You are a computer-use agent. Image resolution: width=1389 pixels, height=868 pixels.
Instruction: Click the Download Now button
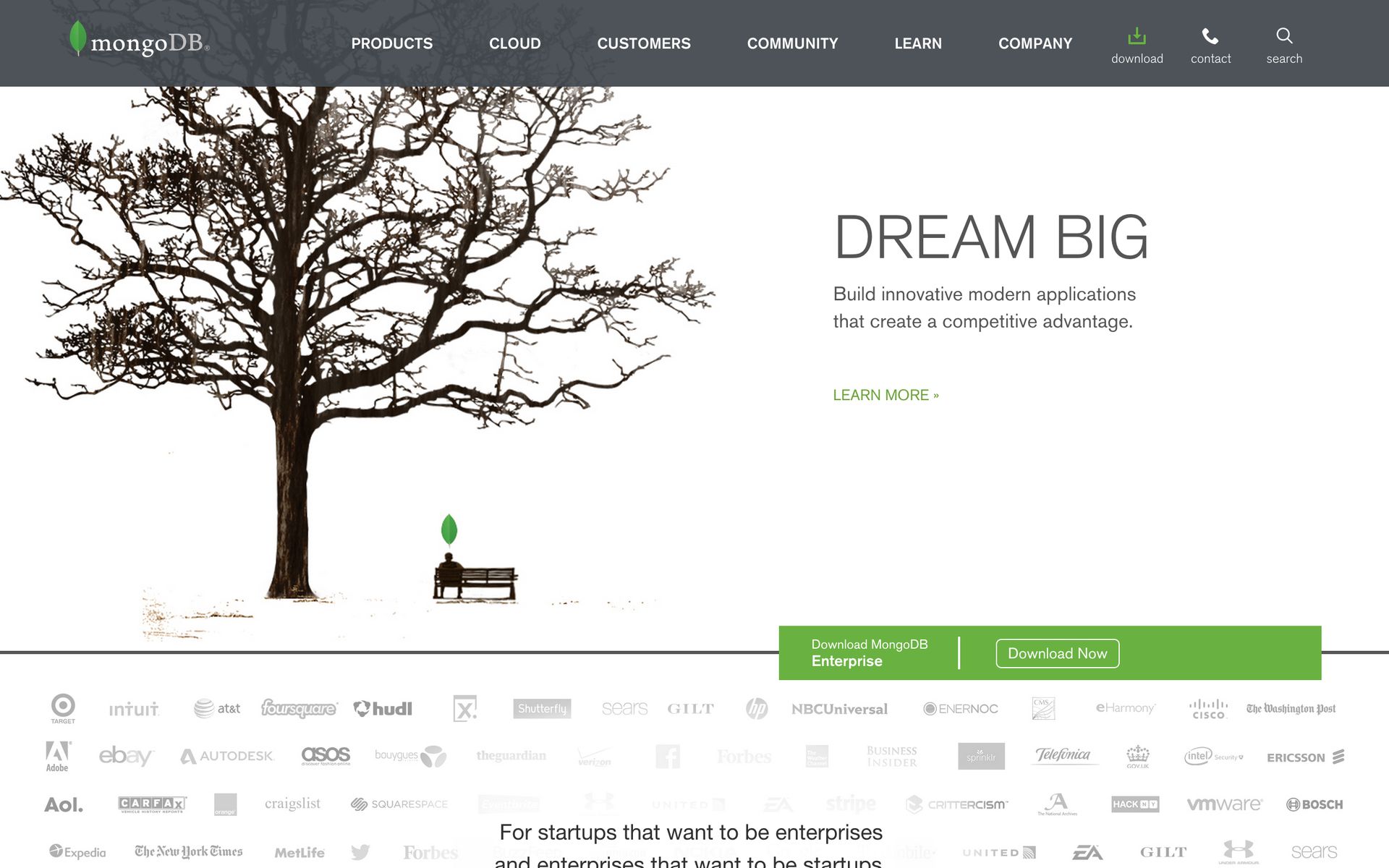(x=1057, y=652)
